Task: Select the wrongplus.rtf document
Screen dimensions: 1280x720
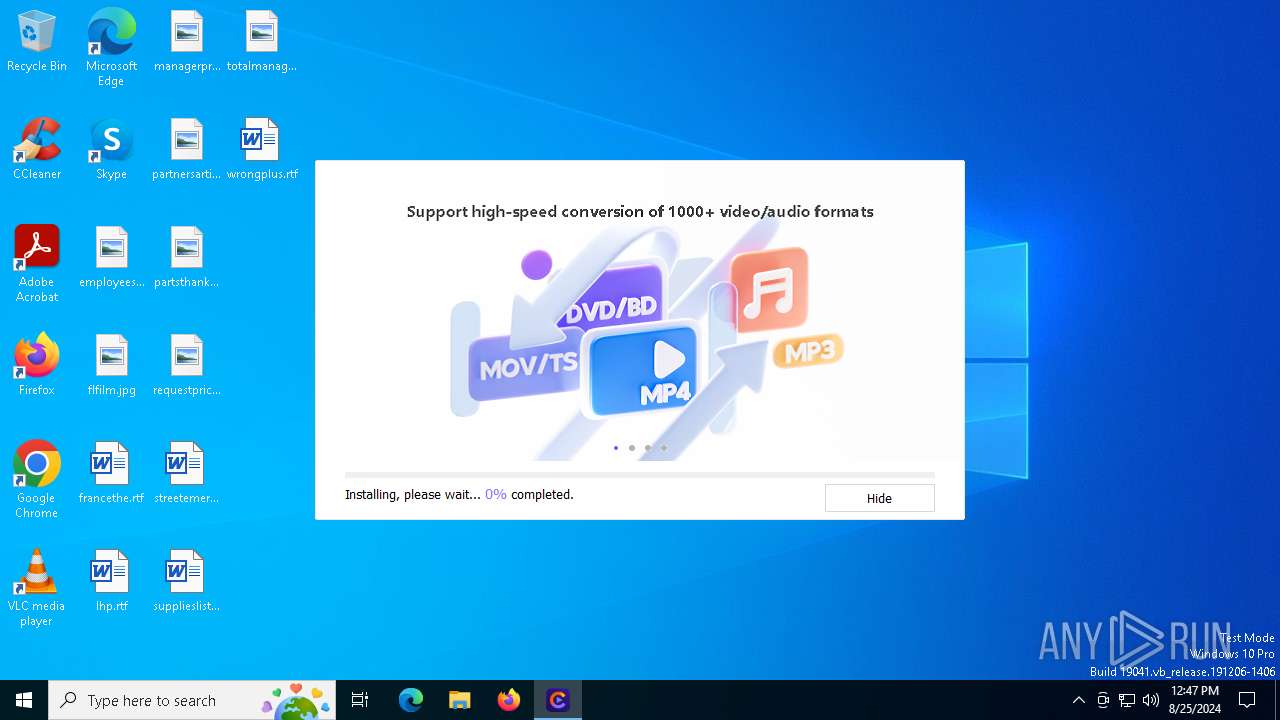Action: 262,150
